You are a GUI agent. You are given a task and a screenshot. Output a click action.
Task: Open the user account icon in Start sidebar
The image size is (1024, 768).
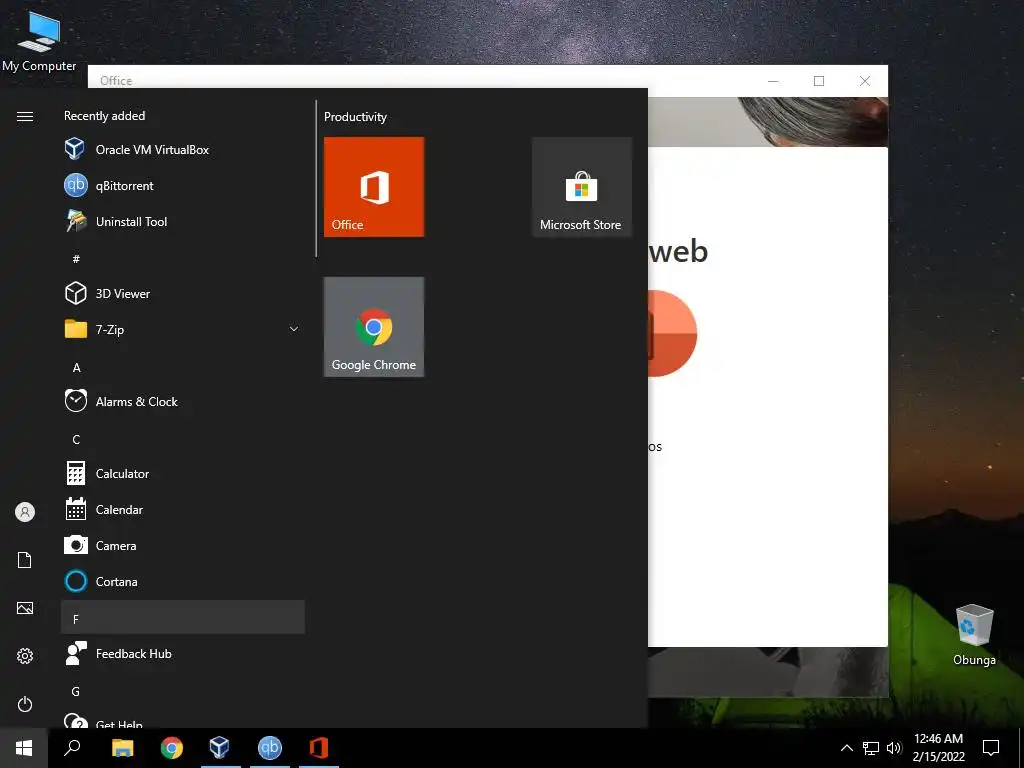[25, 512]
